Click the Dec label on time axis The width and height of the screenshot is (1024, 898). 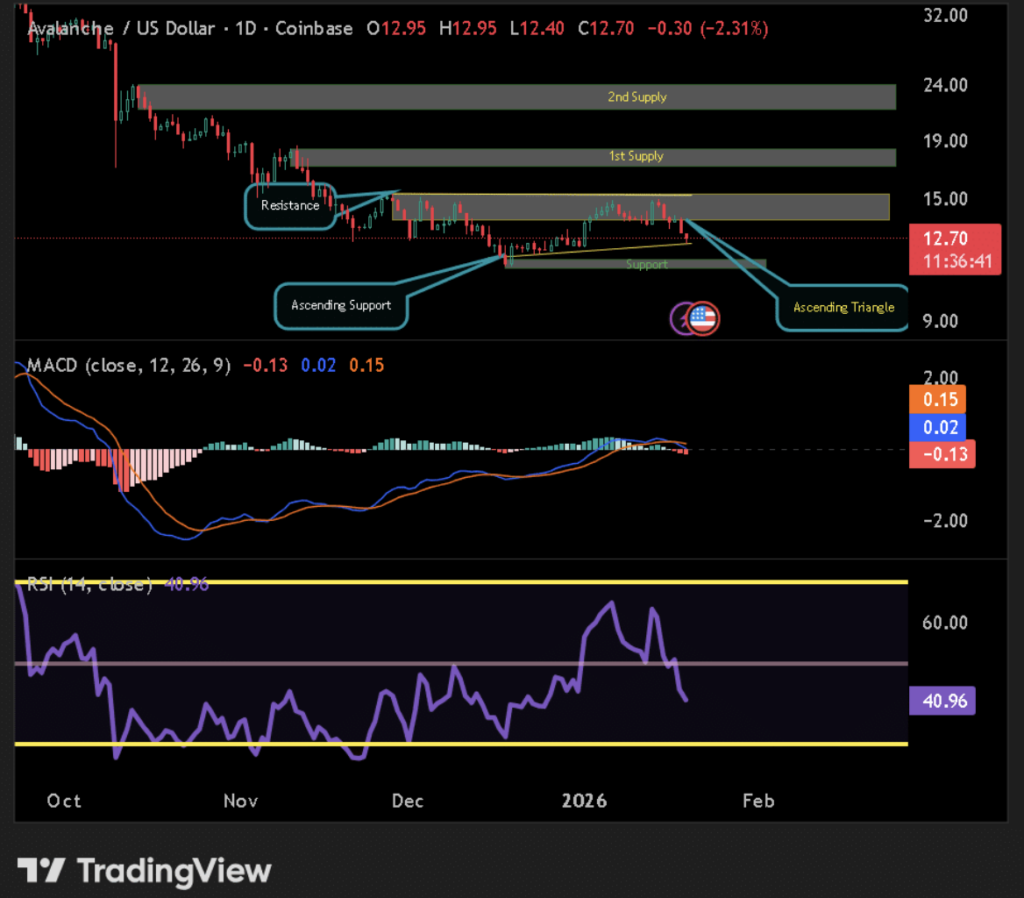407,801
